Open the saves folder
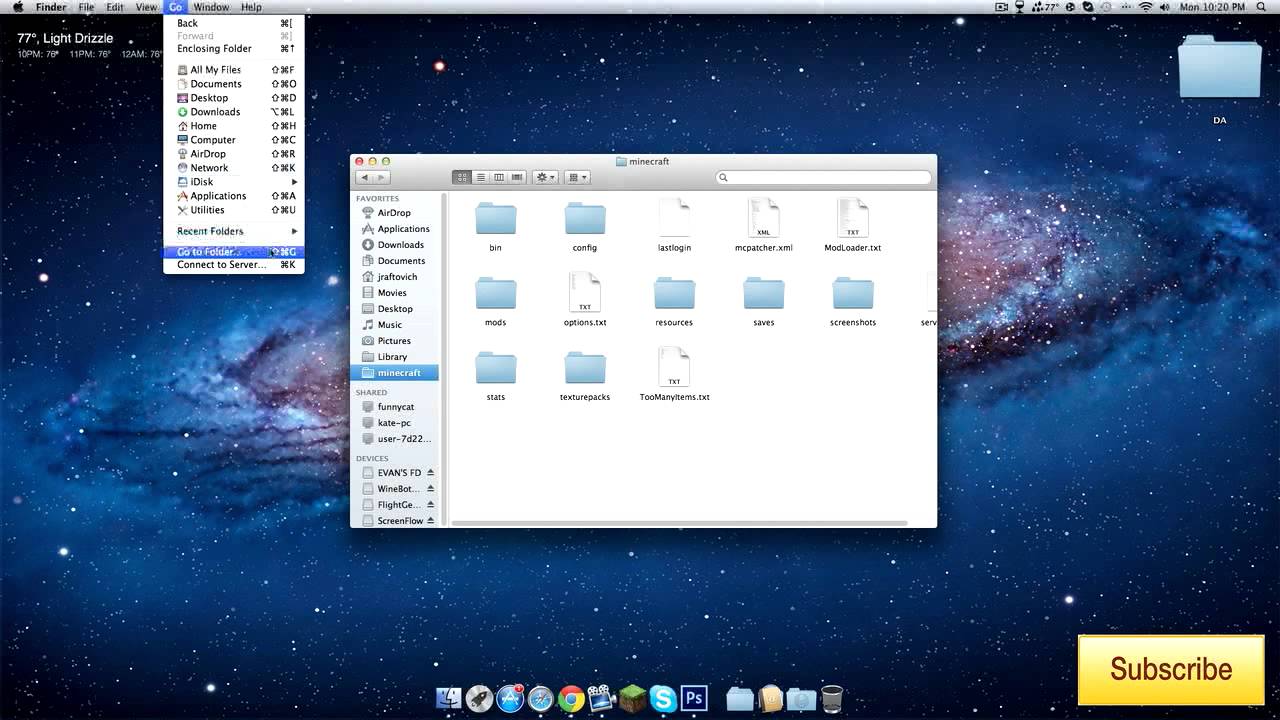The width and height of the screenshot is (1280, 720). (x=764, y=294)
